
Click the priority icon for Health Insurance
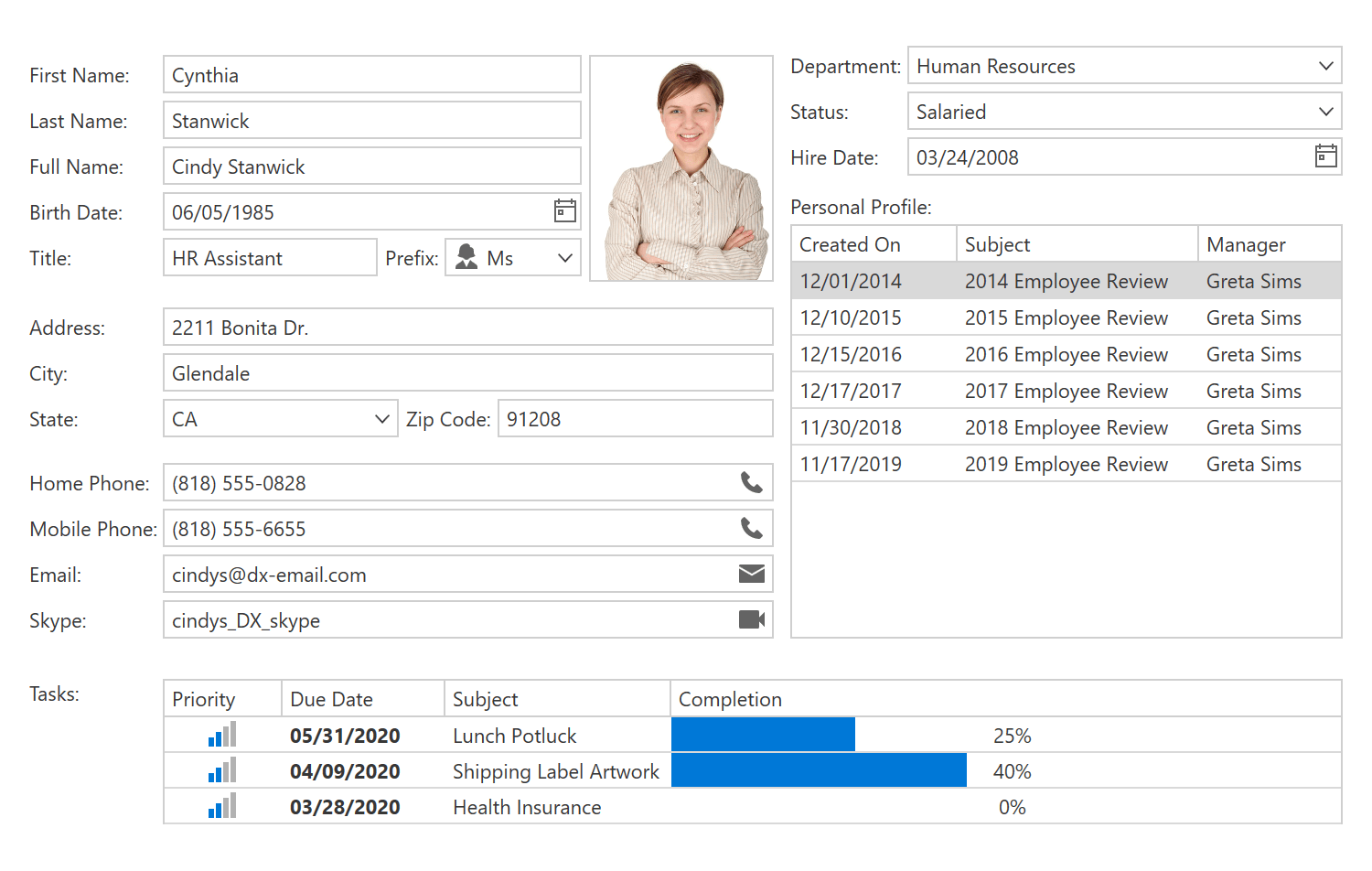click(x=221, y=806)
